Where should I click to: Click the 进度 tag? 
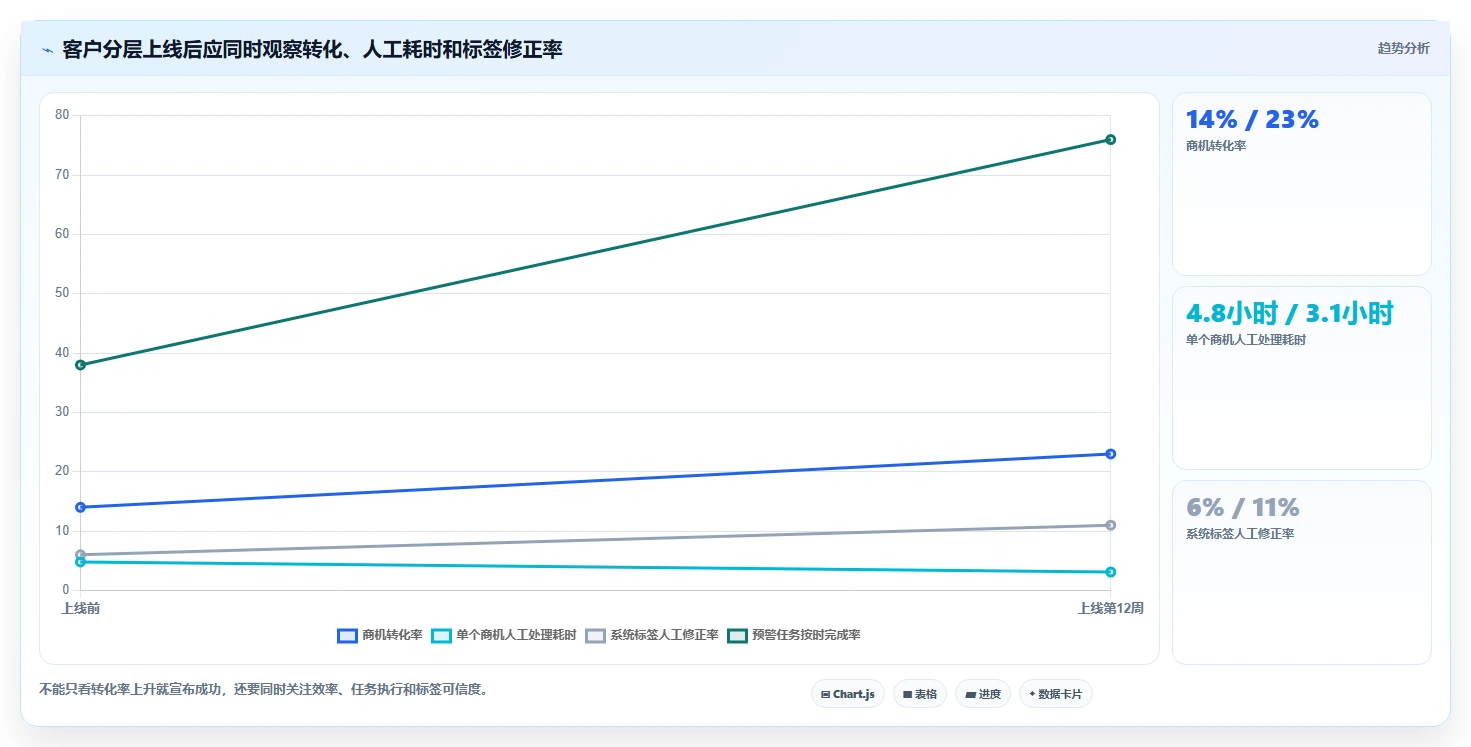pos(983,694)
